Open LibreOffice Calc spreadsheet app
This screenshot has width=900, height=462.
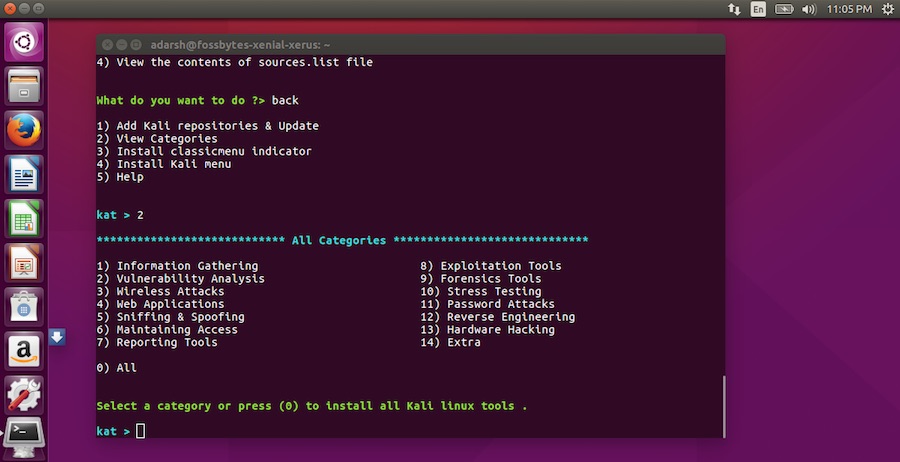(23, 218)
